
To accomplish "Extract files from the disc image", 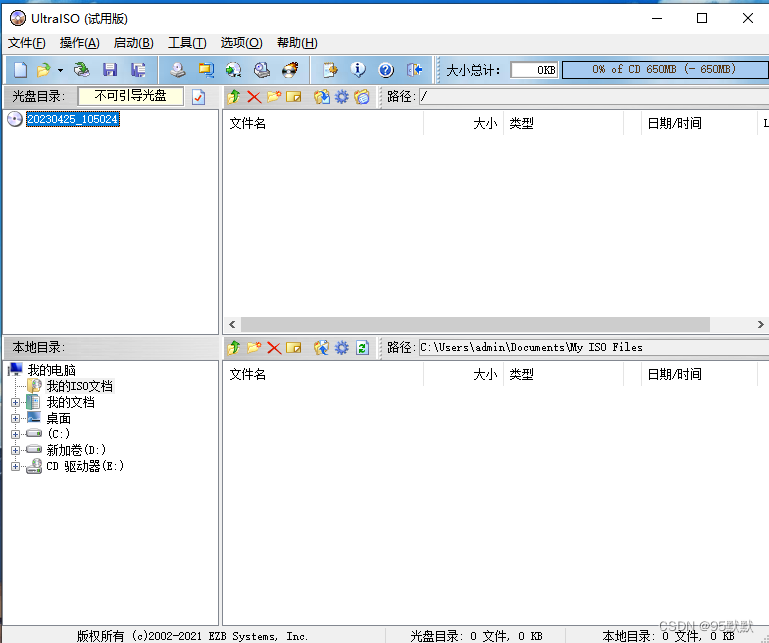I will point(322,97).
